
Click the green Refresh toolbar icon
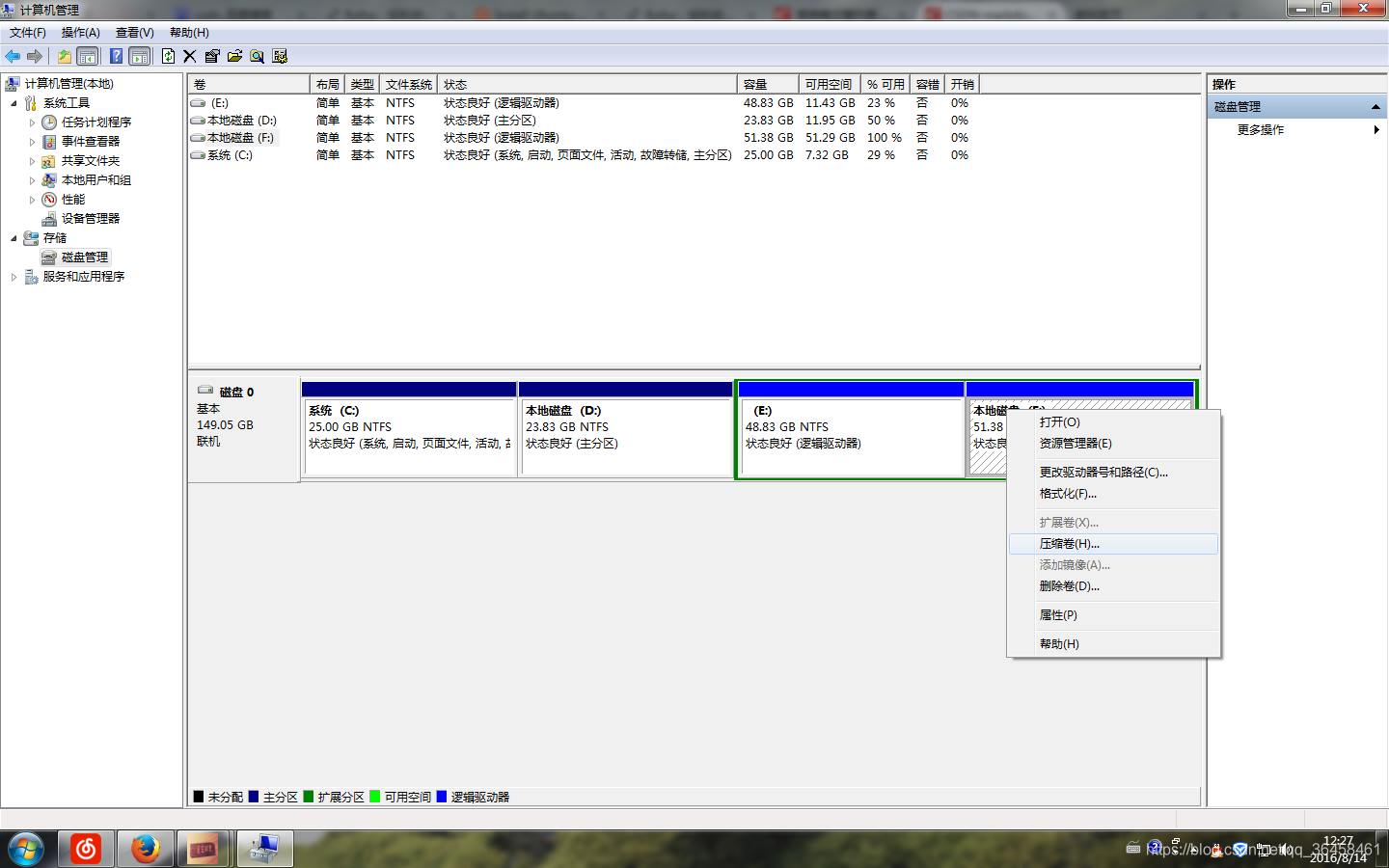(x=168, y=56)
